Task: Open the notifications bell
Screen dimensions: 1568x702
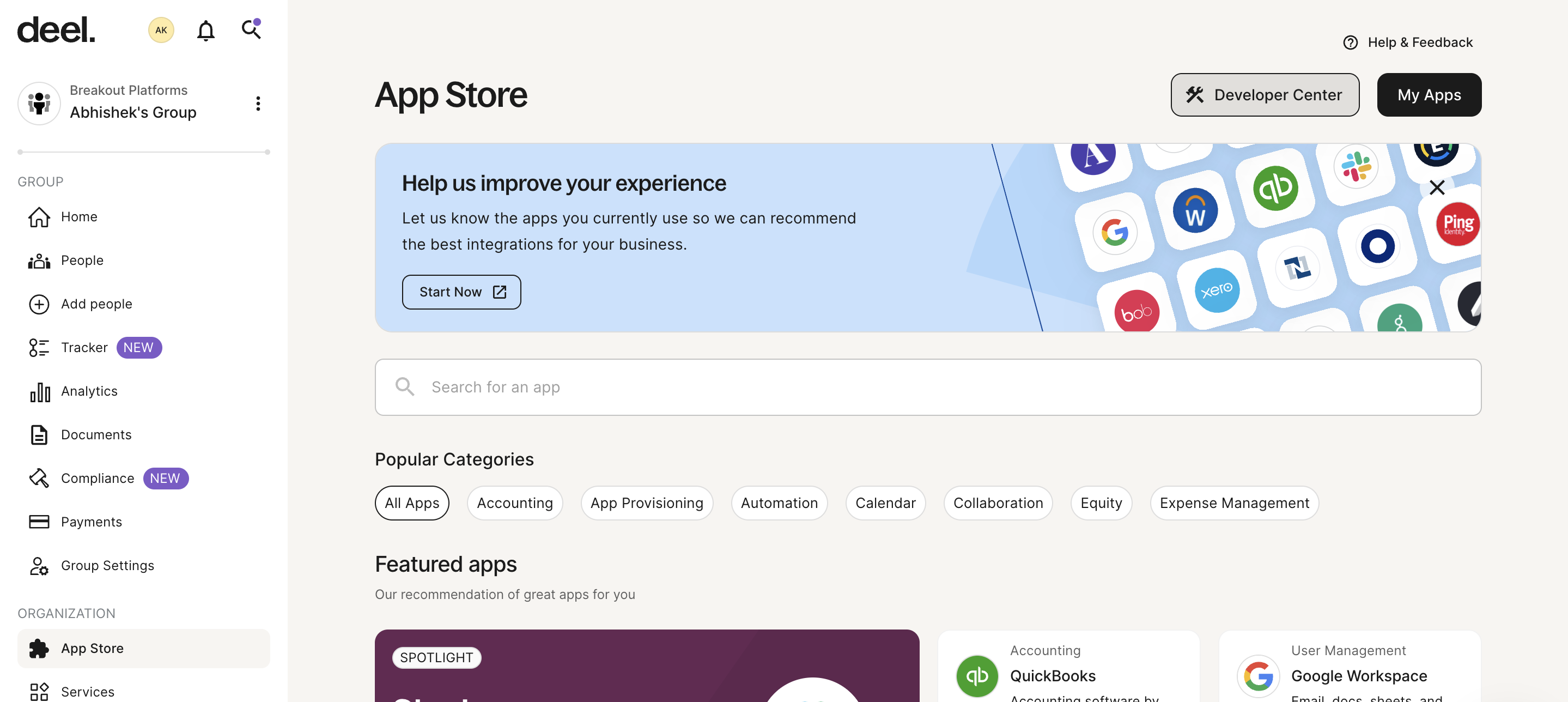Action: pos(206,29)
